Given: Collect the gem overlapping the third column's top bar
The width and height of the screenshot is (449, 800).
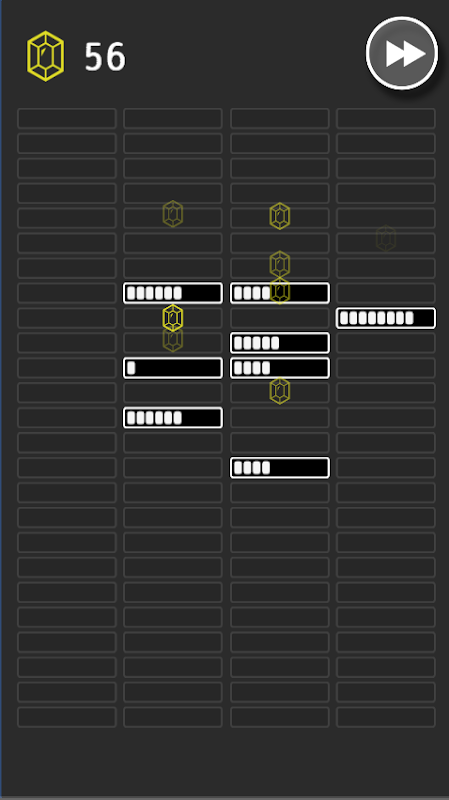Looking at the screenshot, I should (x=280, y=290).
